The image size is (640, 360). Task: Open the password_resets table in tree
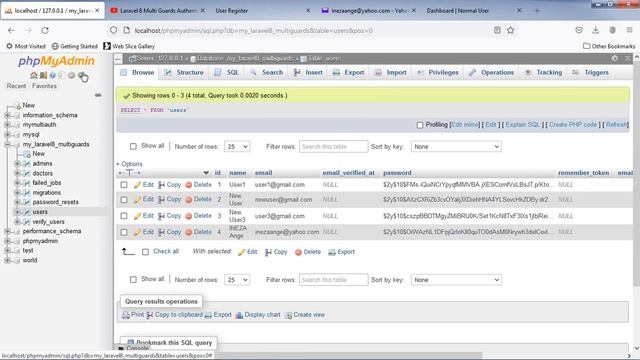click(x=56, y=202)
